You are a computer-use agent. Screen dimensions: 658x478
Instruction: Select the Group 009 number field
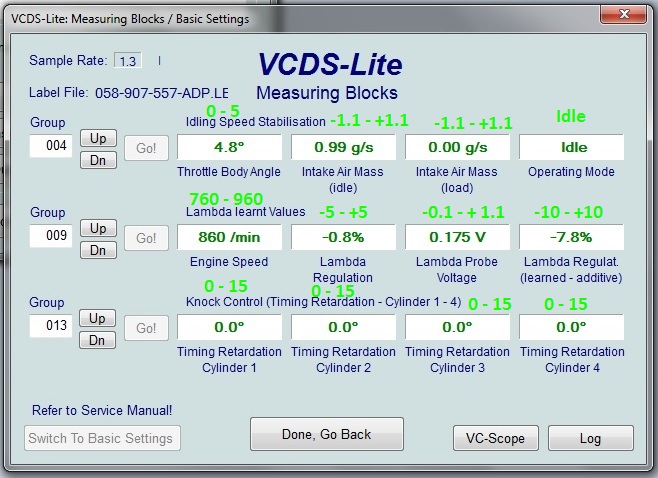(x=51, y=237)
